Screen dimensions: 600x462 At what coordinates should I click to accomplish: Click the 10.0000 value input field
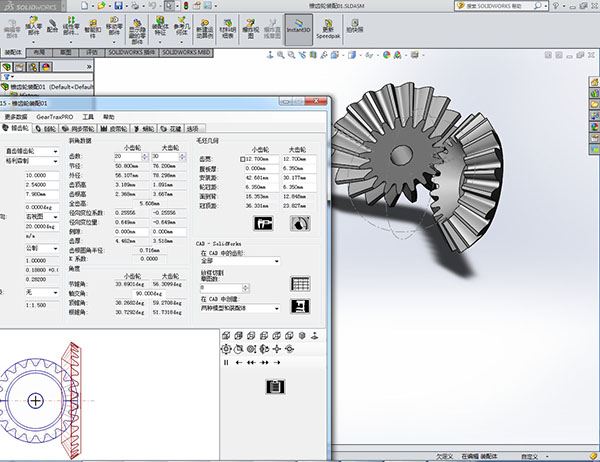tap(42, 175)
